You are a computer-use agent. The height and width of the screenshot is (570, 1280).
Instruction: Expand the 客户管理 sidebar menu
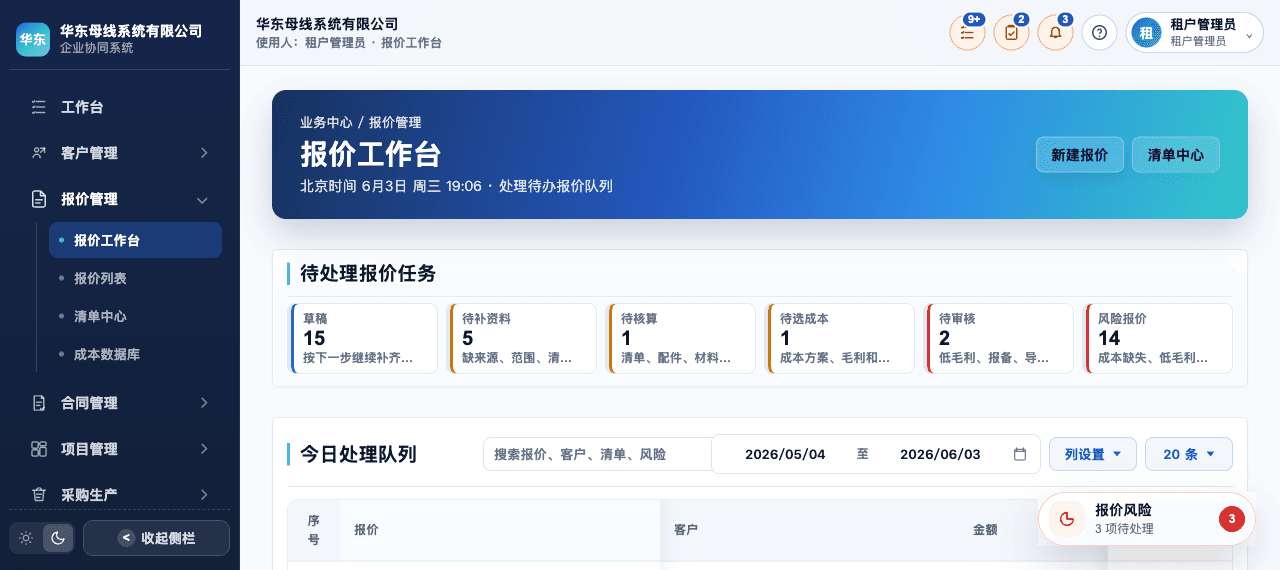pos(120,153)
